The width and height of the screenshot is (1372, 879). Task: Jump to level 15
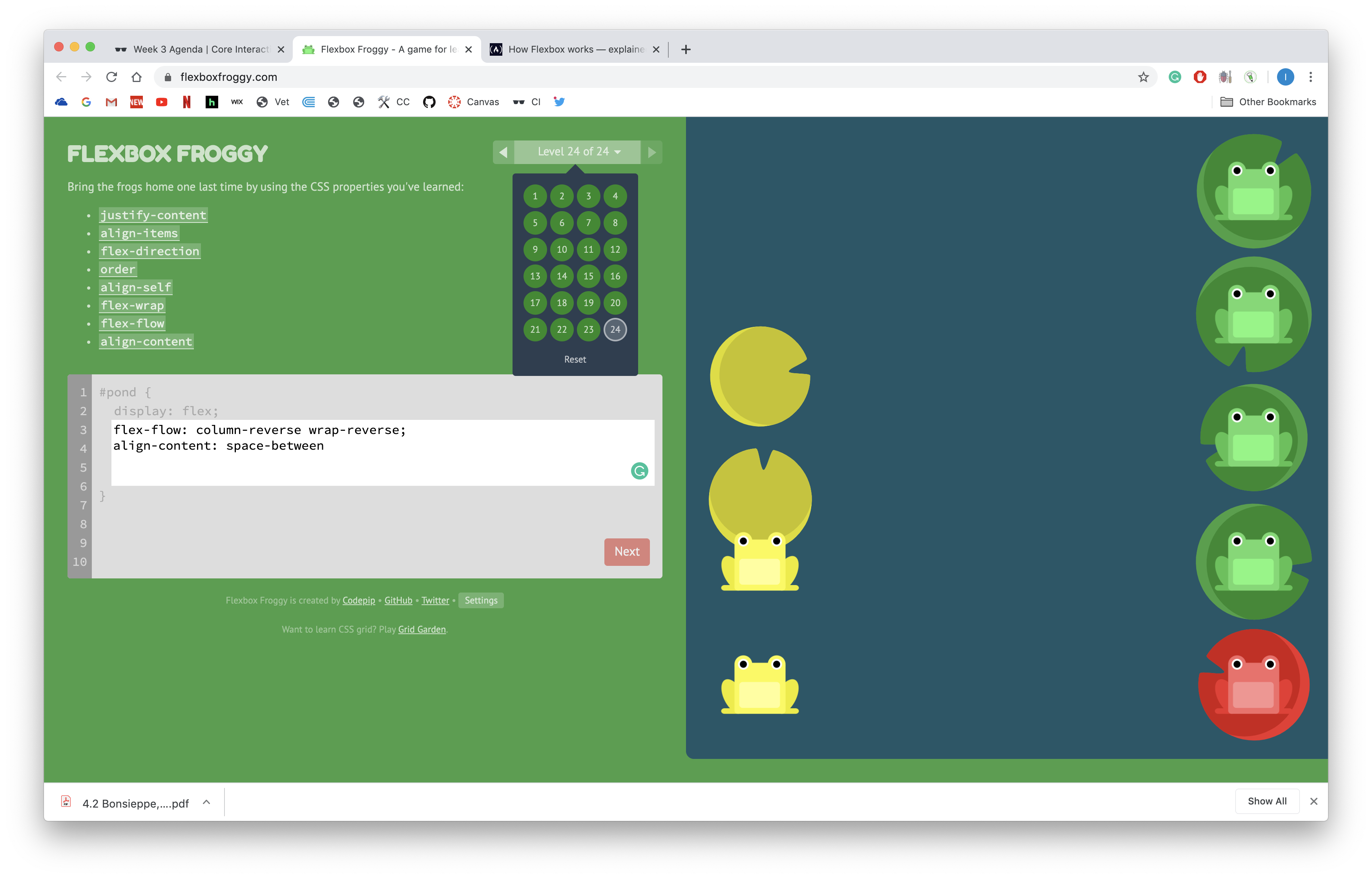(x=588, y=276)
